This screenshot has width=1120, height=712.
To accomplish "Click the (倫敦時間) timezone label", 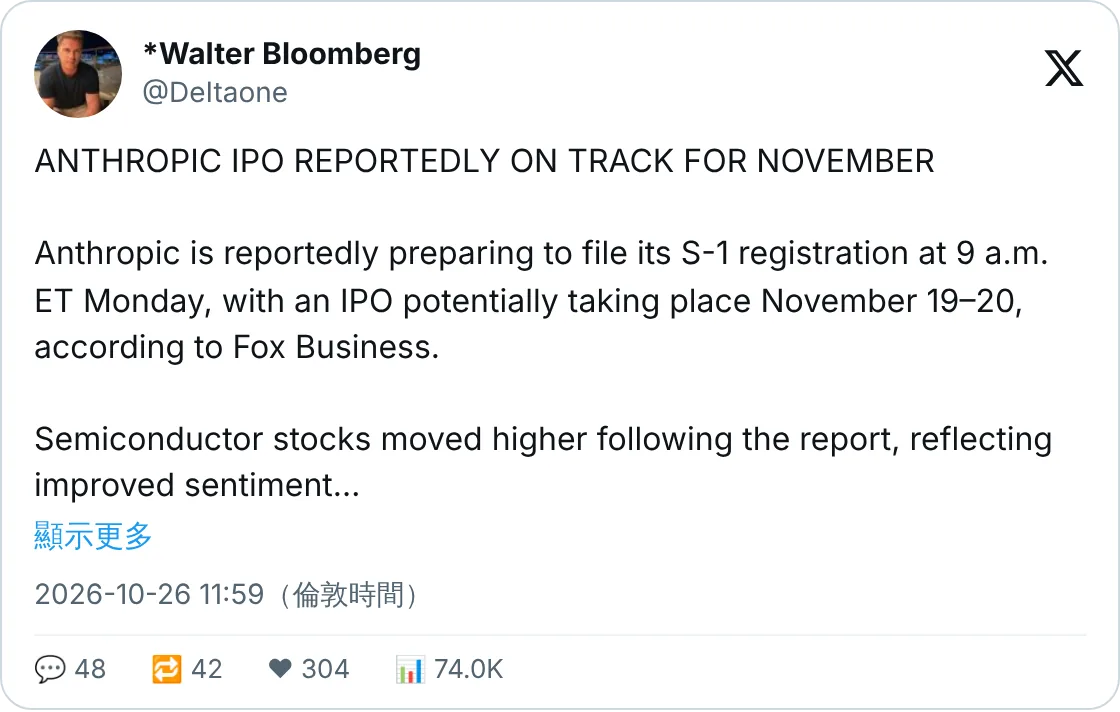I will 349,594.
